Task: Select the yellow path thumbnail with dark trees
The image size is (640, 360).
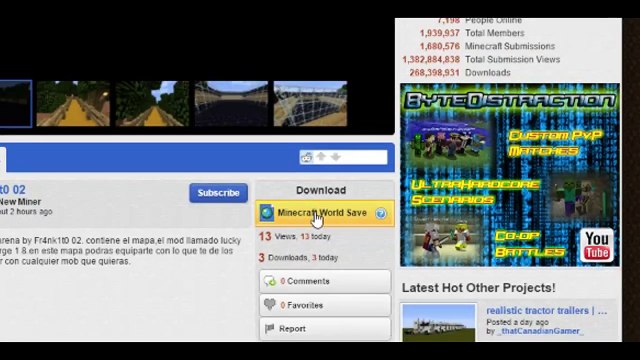Action: (73, 104)
